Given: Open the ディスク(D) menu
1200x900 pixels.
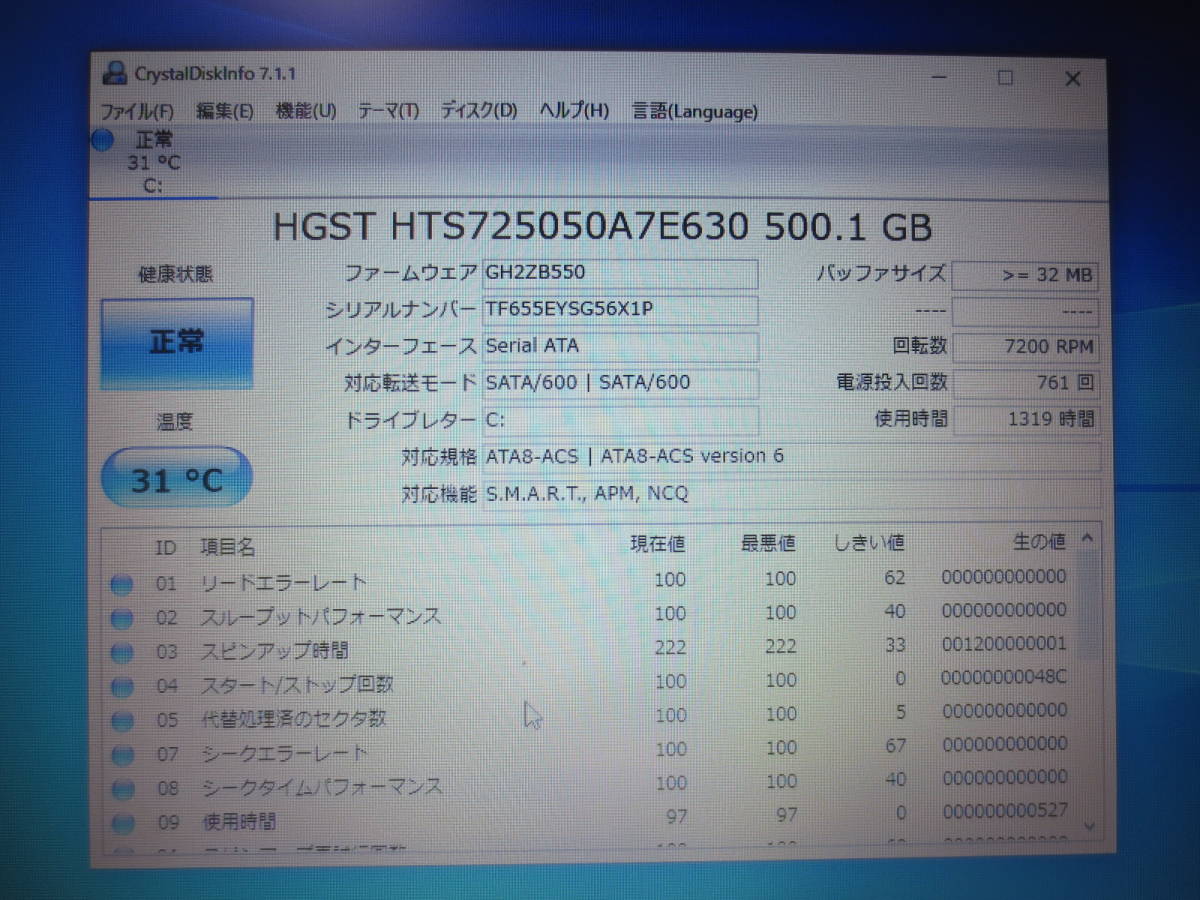Looking at the screenshot, I should [479, 111].
